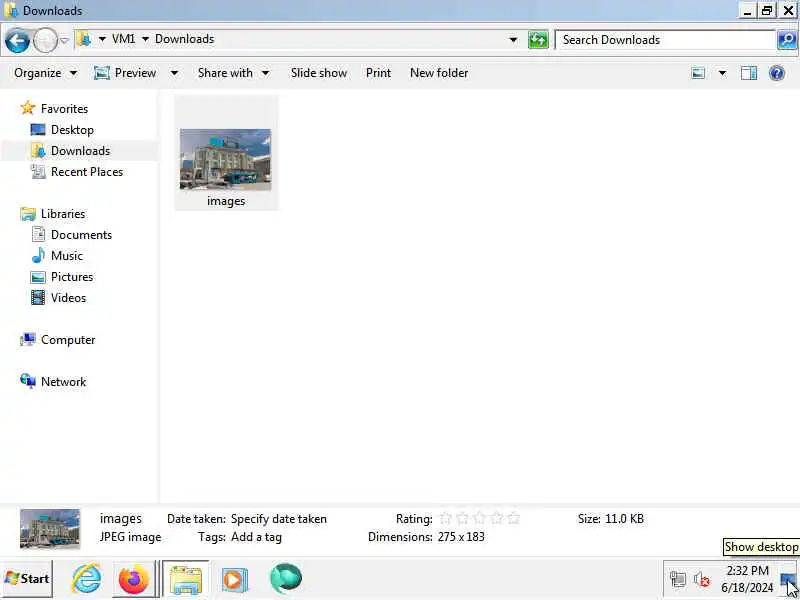Open recent locations dropdown next to Forward

(x=64, y=40)
